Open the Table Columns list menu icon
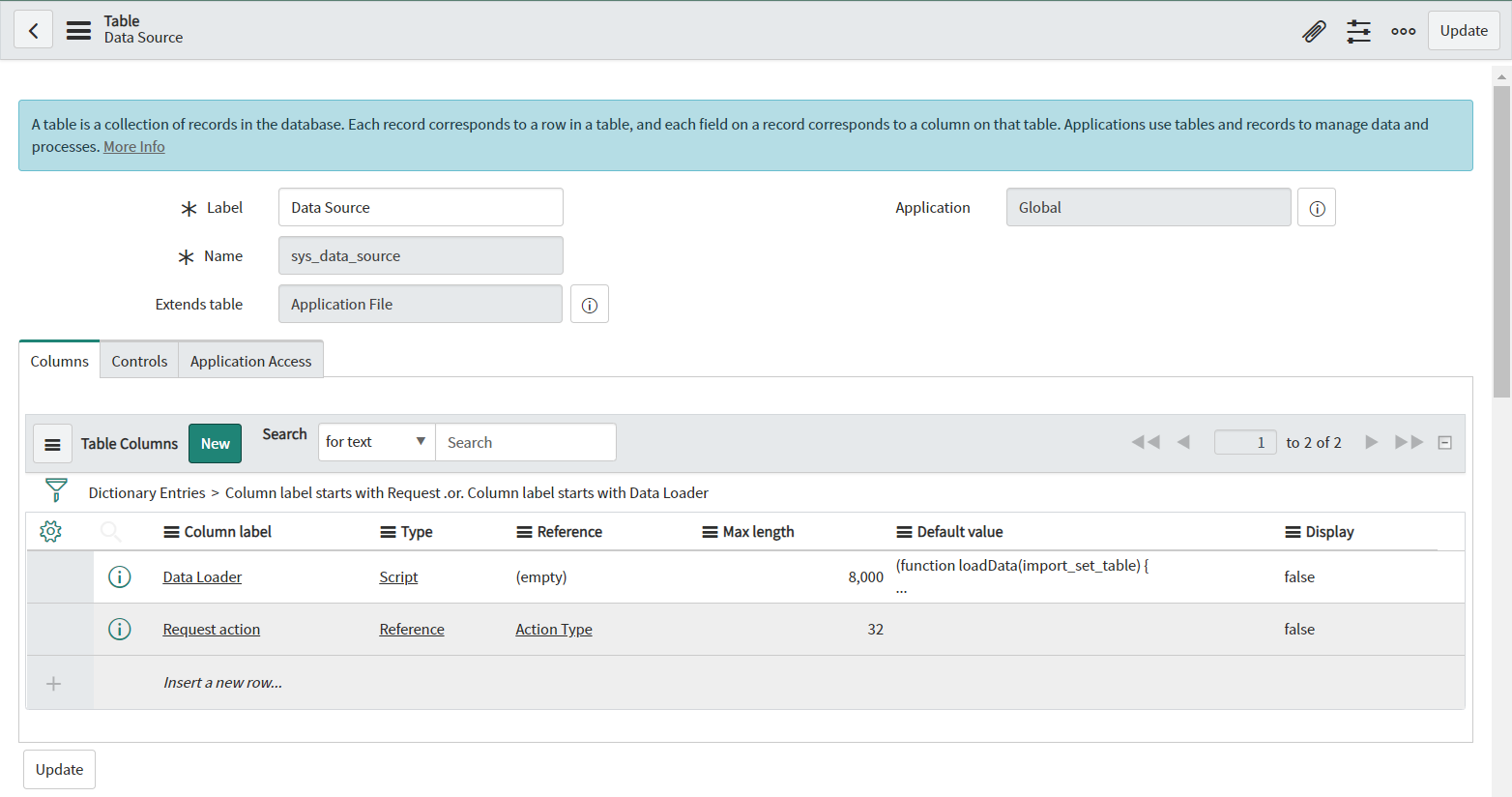This screenshot has height=797, width=1512. click(53, 444)
